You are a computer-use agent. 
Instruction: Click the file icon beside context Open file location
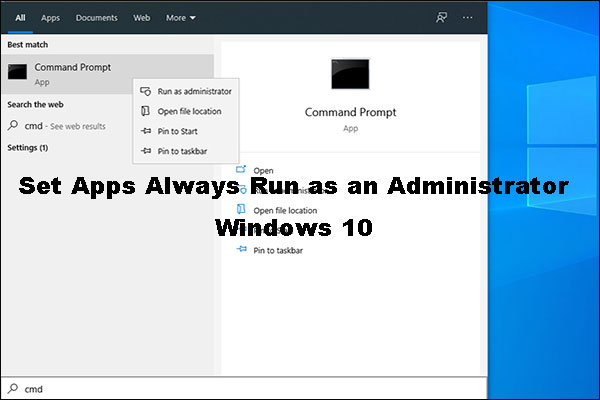pos(145,111)
